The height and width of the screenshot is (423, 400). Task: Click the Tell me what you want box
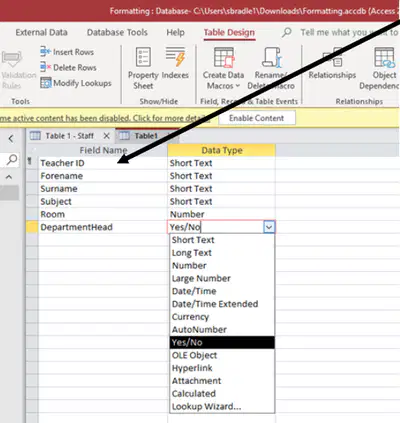349,32
